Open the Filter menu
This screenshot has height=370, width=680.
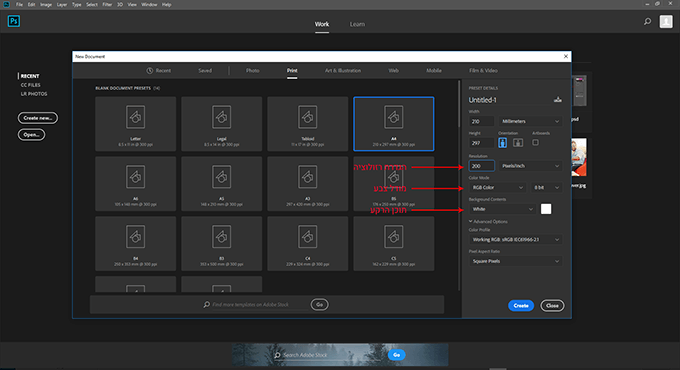tap(107, 4)
